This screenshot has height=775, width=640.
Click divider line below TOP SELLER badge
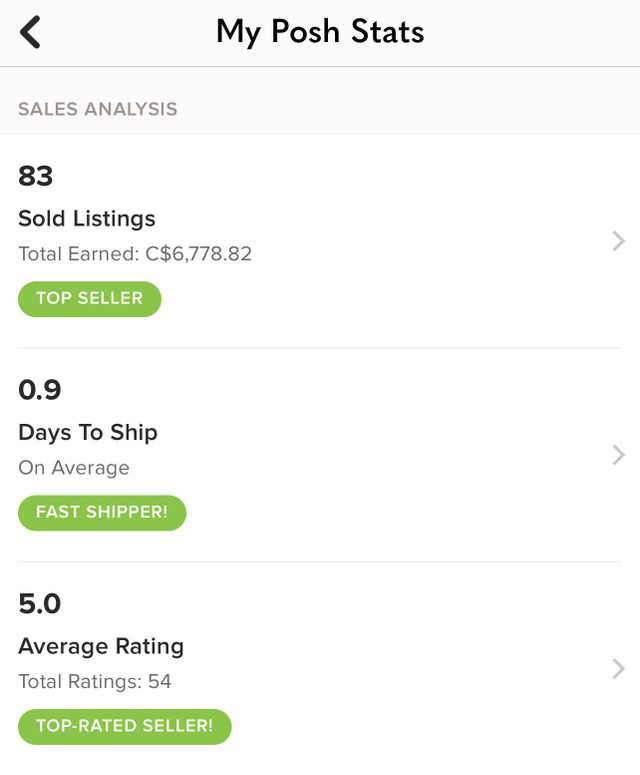(320, 348)
